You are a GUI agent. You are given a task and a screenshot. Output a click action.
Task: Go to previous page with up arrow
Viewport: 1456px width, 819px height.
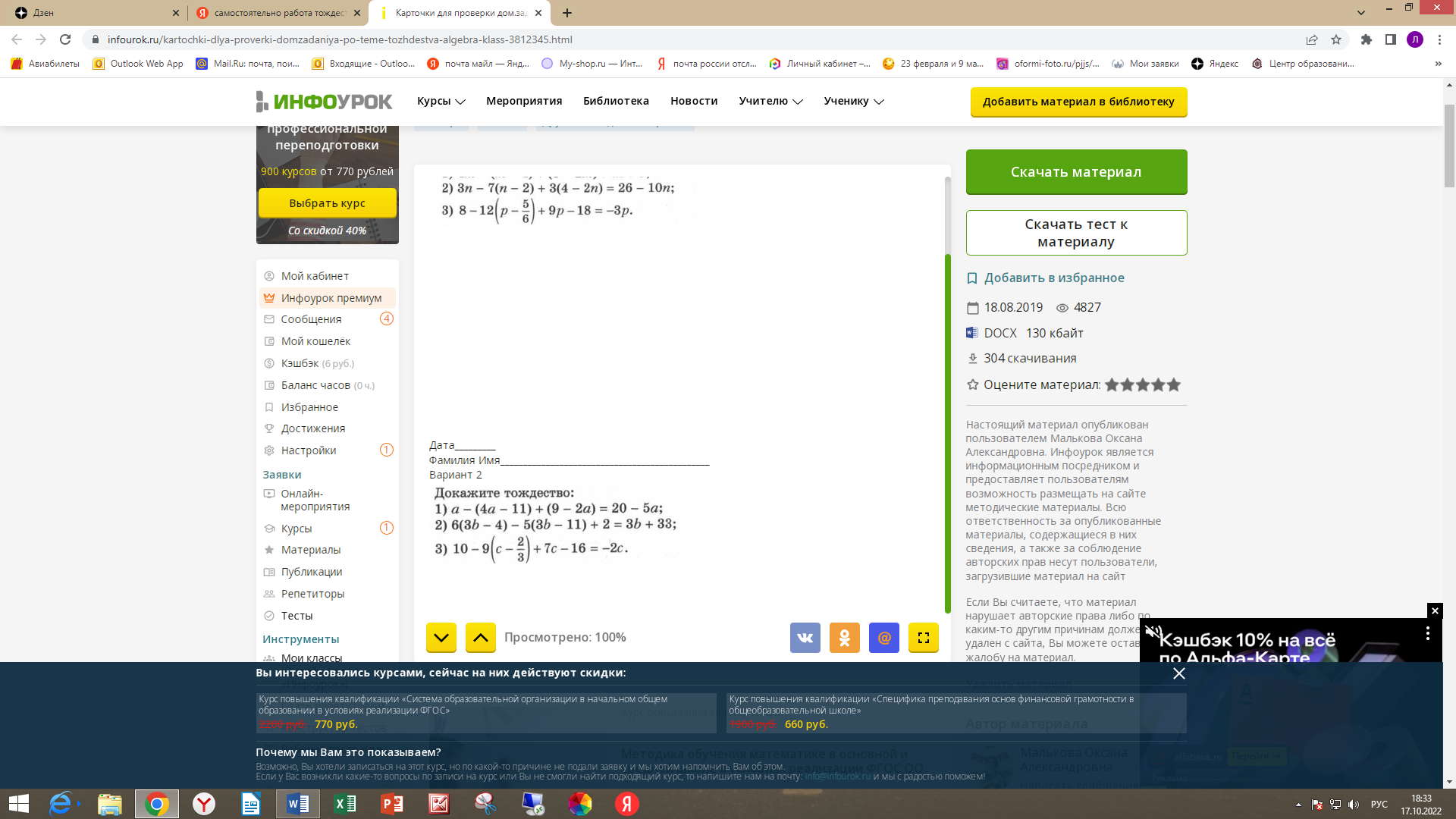click(480, 638)
